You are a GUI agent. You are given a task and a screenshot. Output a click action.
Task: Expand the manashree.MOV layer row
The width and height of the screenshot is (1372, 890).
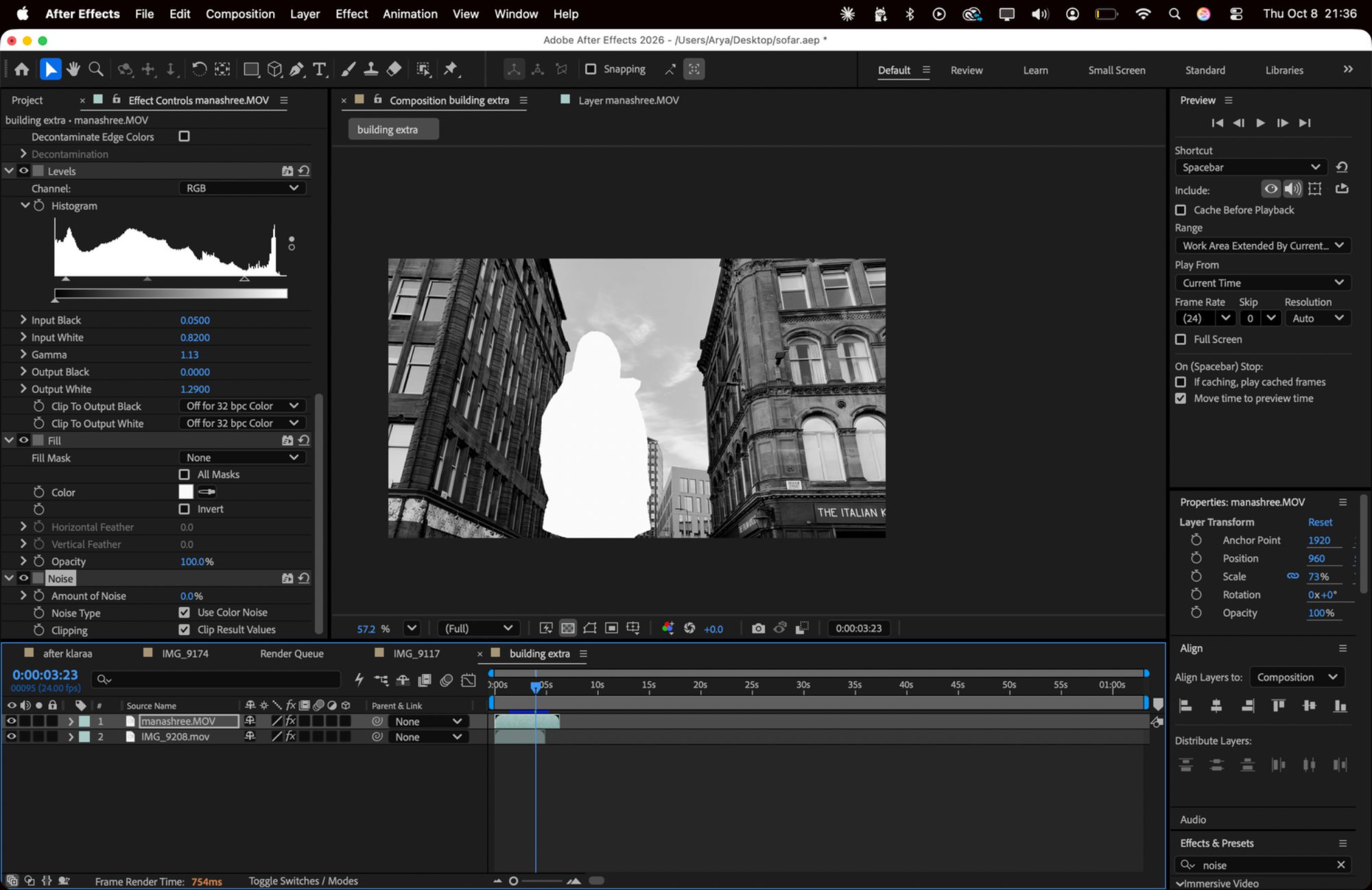[x=70, y=721]
